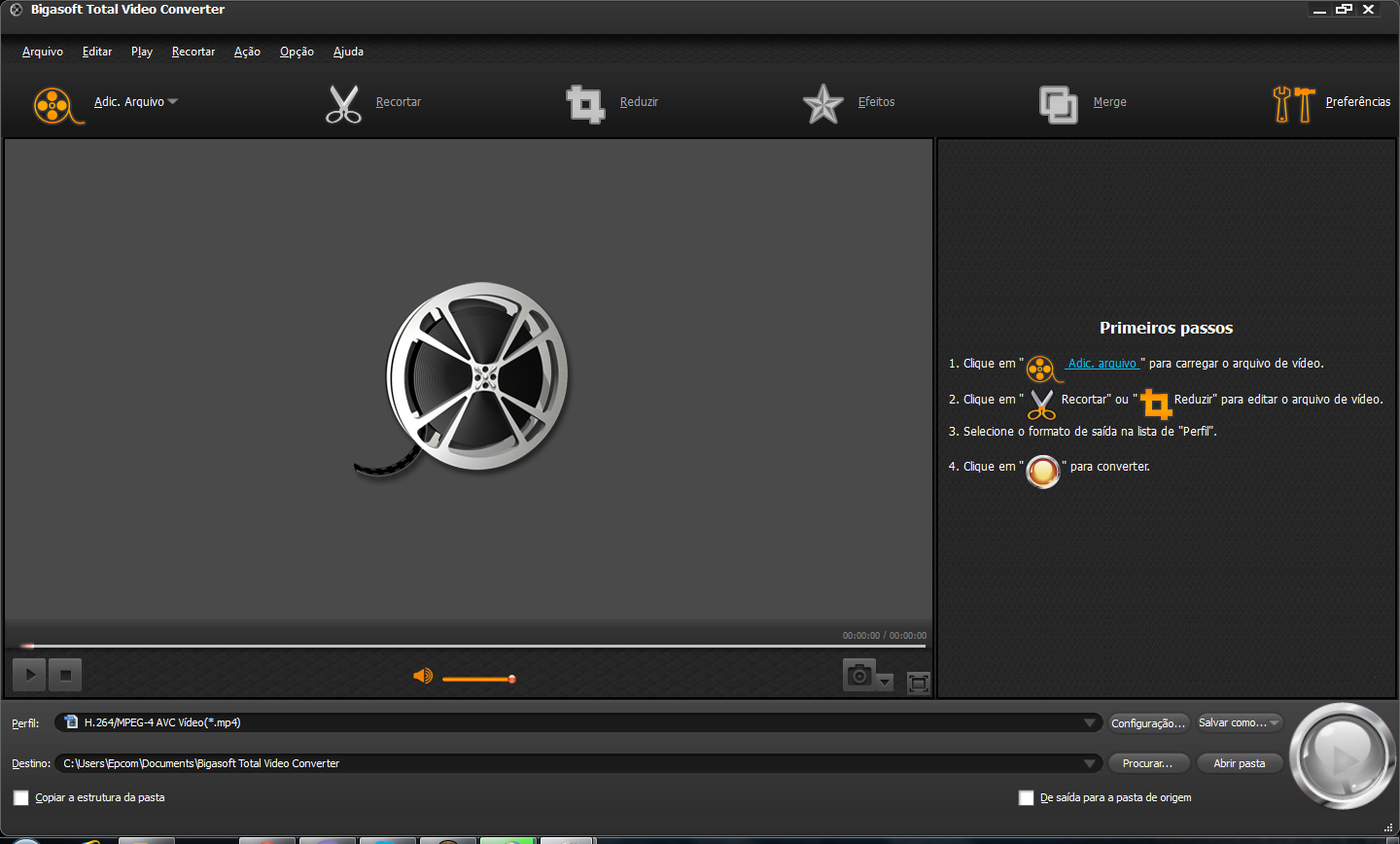This screenshot has width=1400, height=844.
Task: Click the "00:00:00 / 00:00:00" time display
Action: coord(885,635)
